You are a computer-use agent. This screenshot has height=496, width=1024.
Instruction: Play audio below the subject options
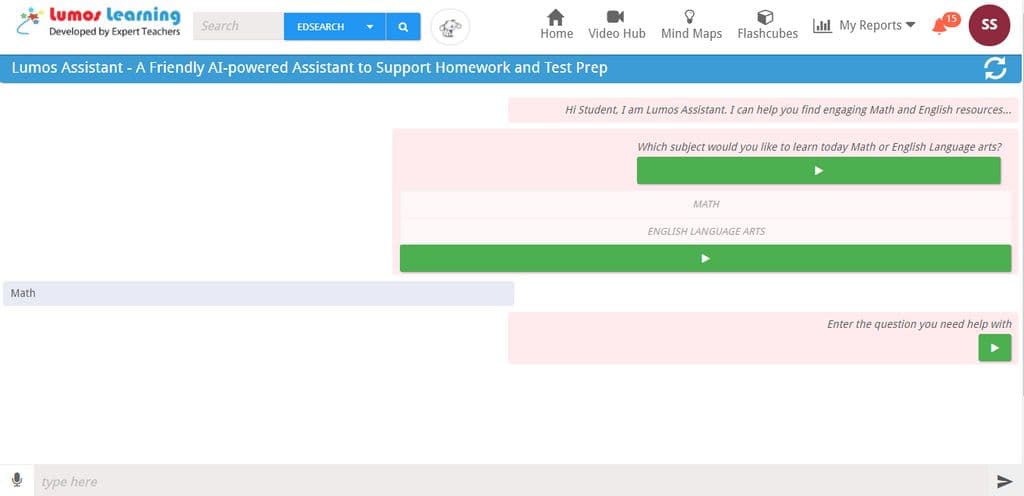pos(705,258)
